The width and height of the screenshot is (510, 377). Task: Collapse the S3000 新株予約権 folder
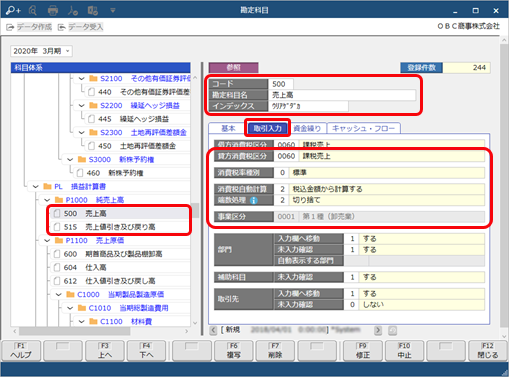pyautogui.click(x=70, y=160)
